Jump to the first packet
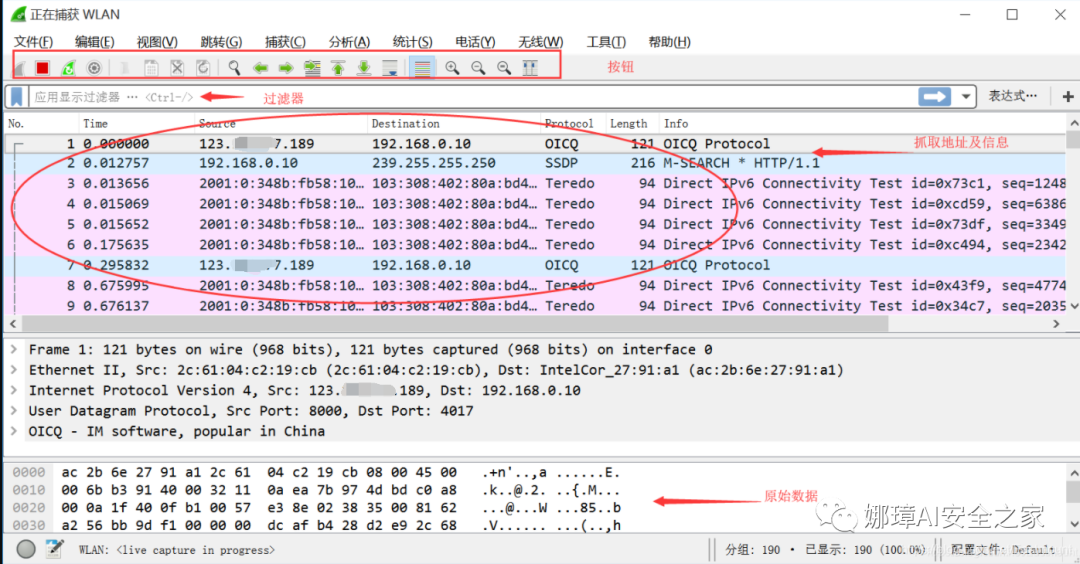Image resolution: width=1080 pixels, height=564 pixels. click(x=338, y=67)
